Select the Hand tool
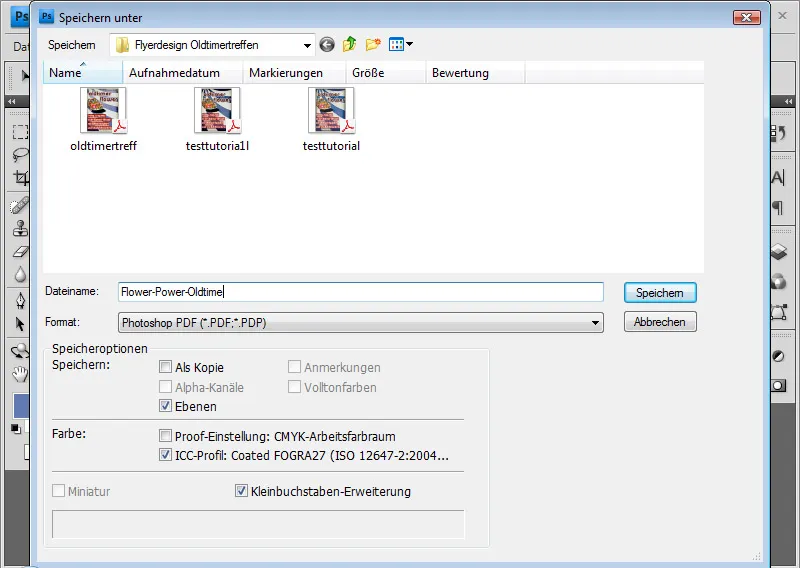The image size is (800, 568). (x=20, y=374)
